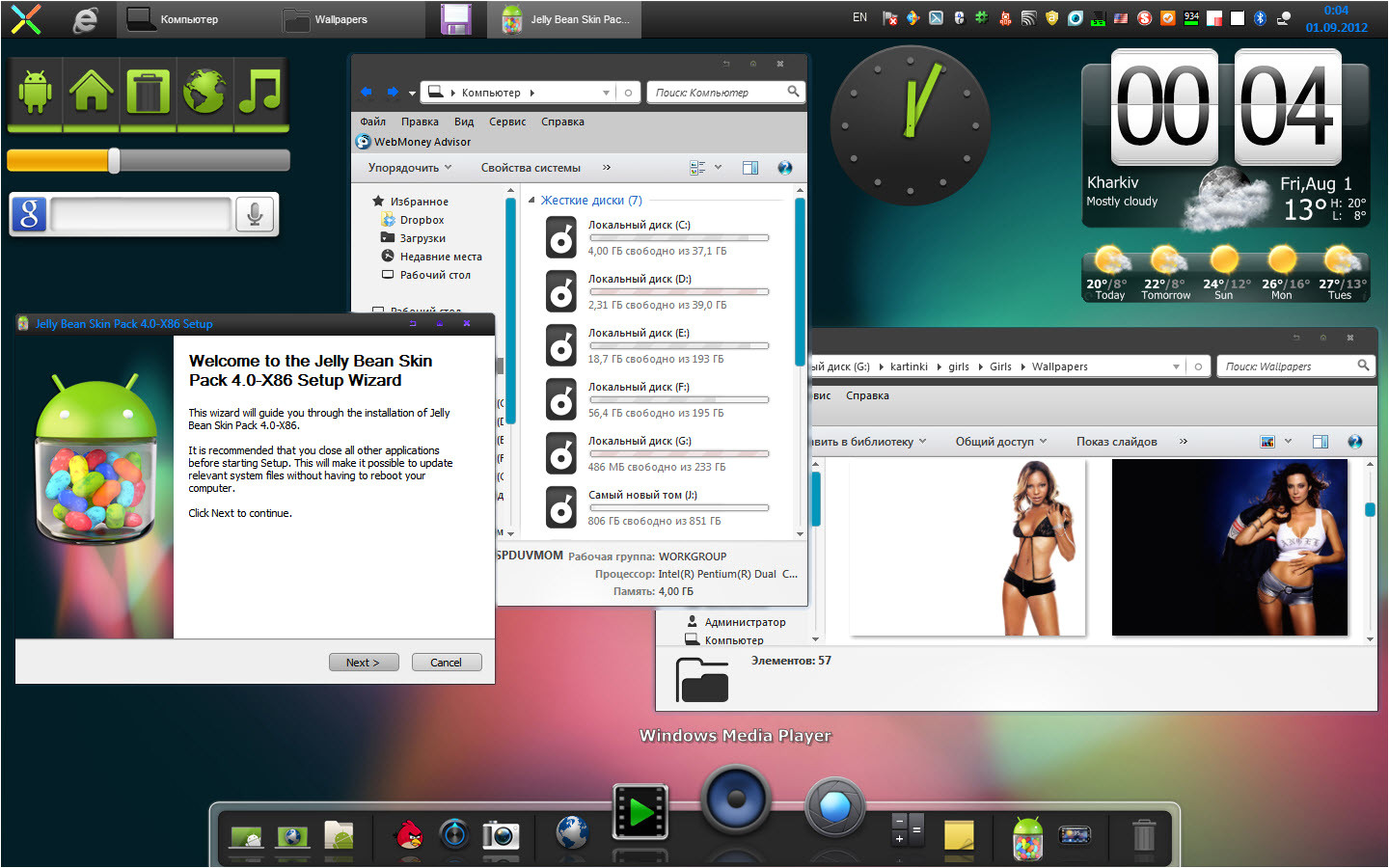Viewport: 1389px width, 868px height.
Task: Click WebMoney Advisor toolbar item
Action: coord(414,142)
